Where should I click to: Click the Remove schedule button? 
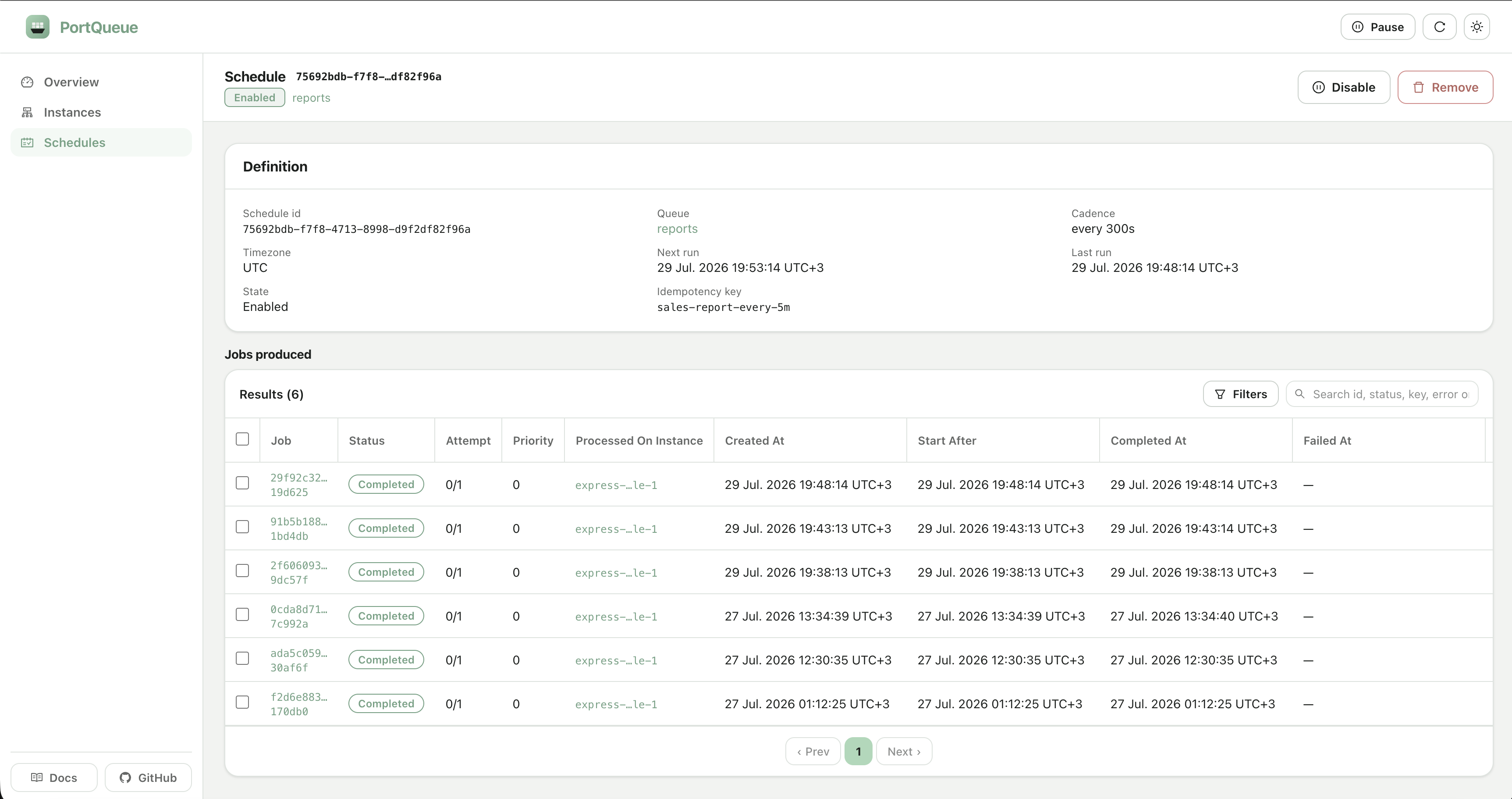pyautogui.click(x=1445, y=88)
